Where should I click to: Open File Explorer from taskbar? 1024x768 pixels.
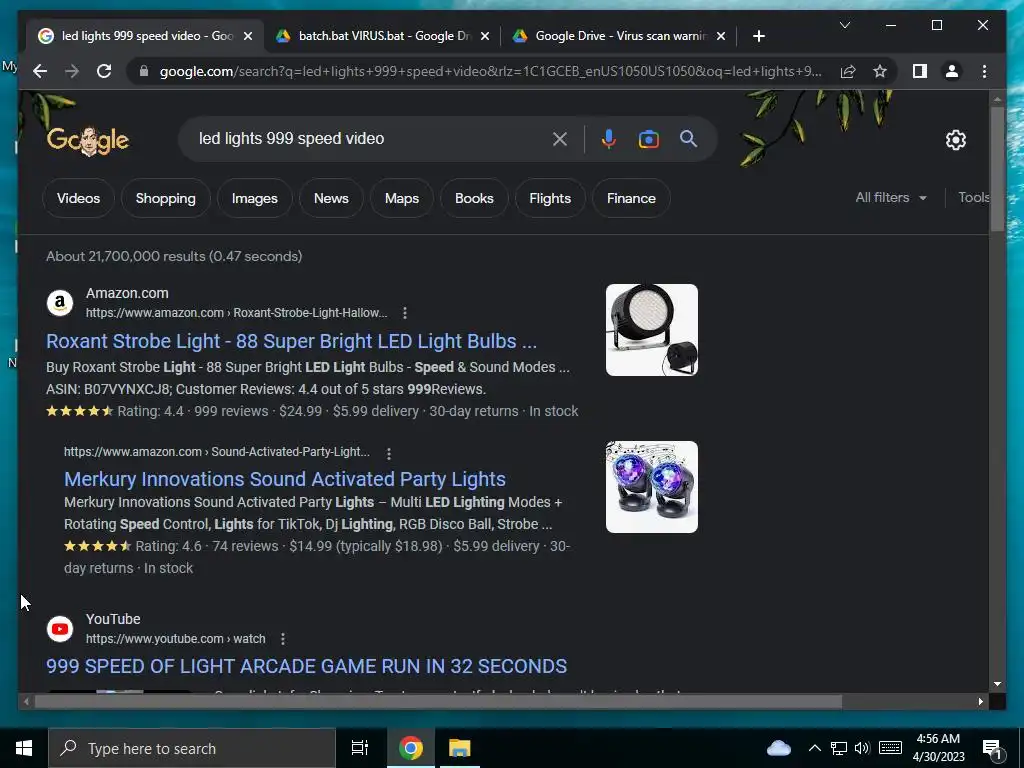459,748
